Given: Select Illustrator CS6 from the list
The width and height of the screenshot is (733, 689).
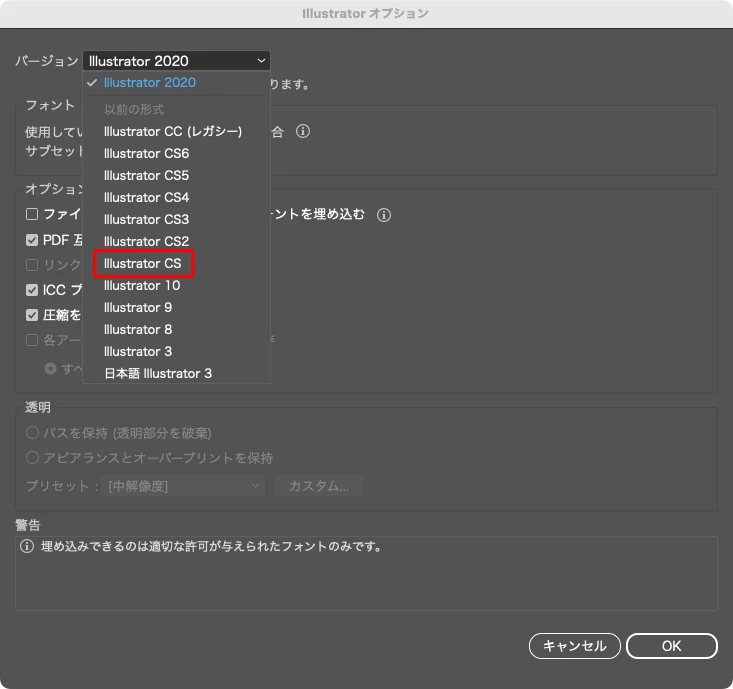Looking at the screenshot, I should 176,153.
